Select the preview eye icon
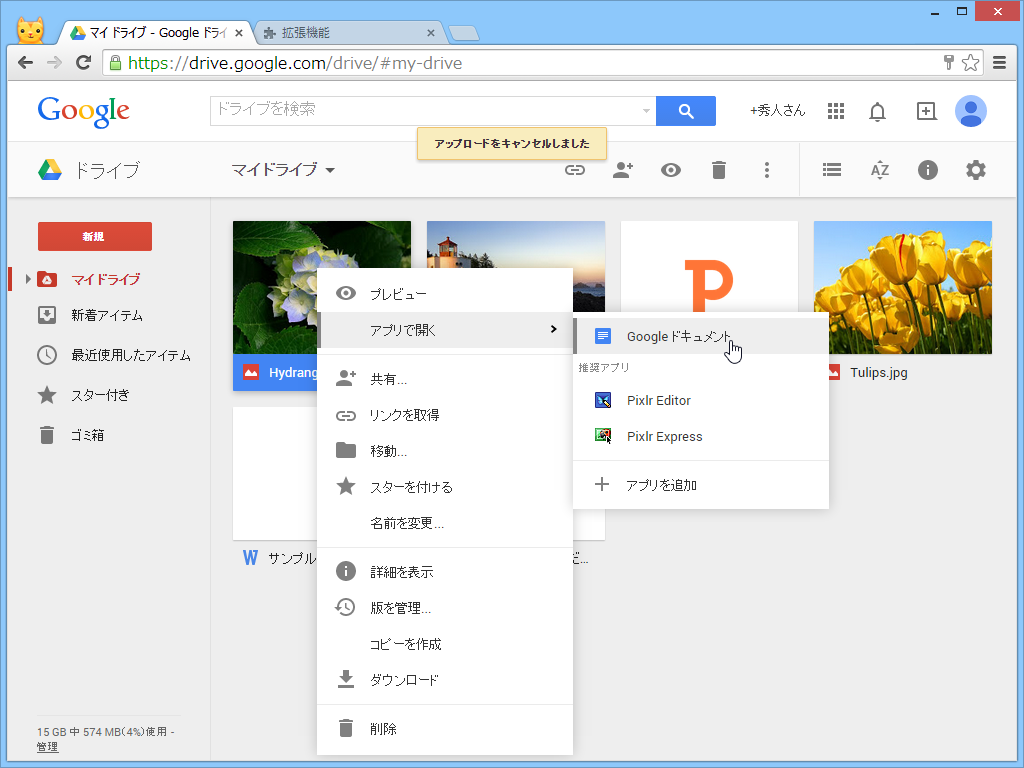Image resolution: width=1024 pixels, height=768 pixels. point(670,170)
